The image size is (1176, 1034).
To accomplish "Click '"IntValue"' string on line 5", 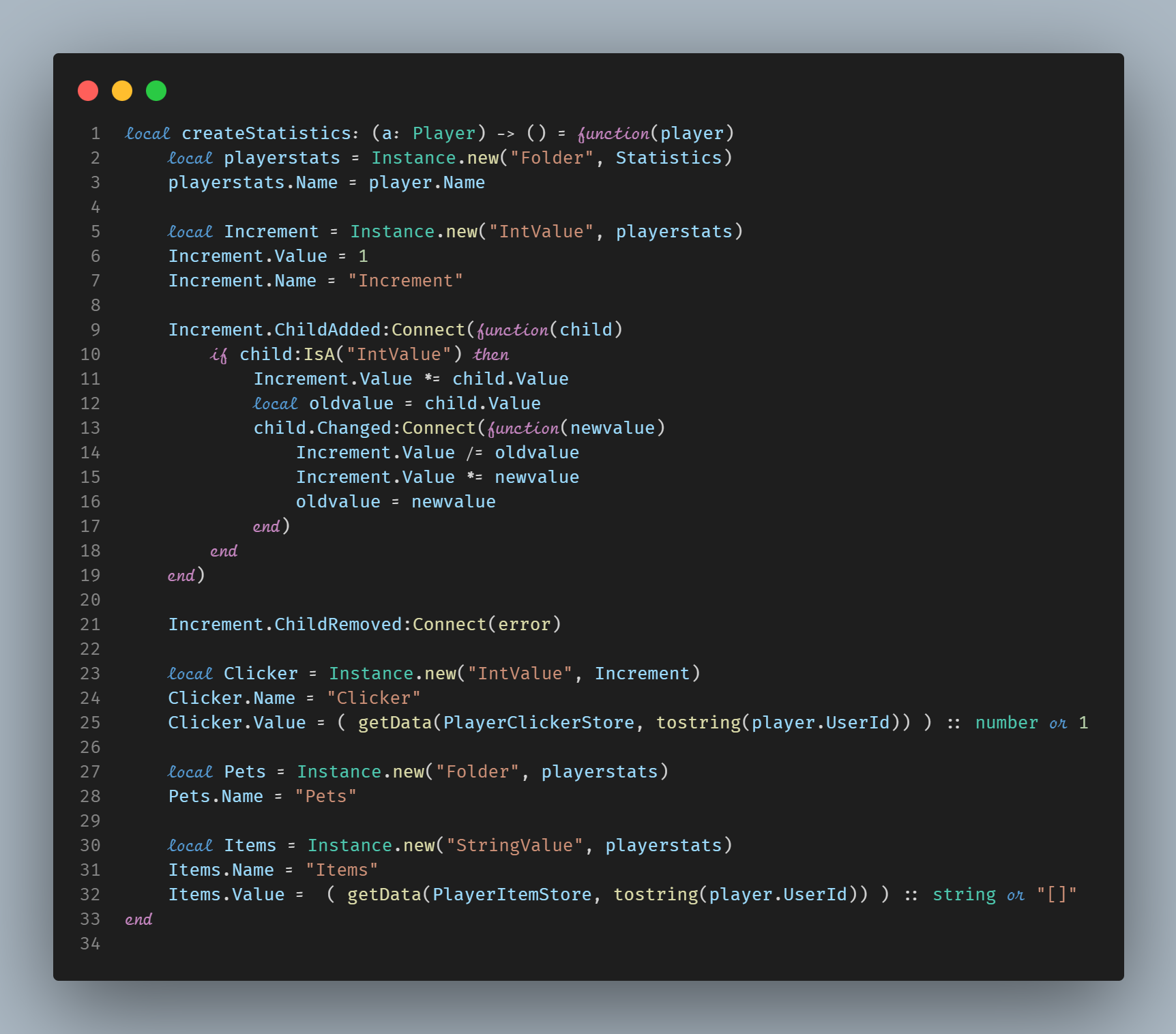I will pyautogui.click(x=542, y=231).
